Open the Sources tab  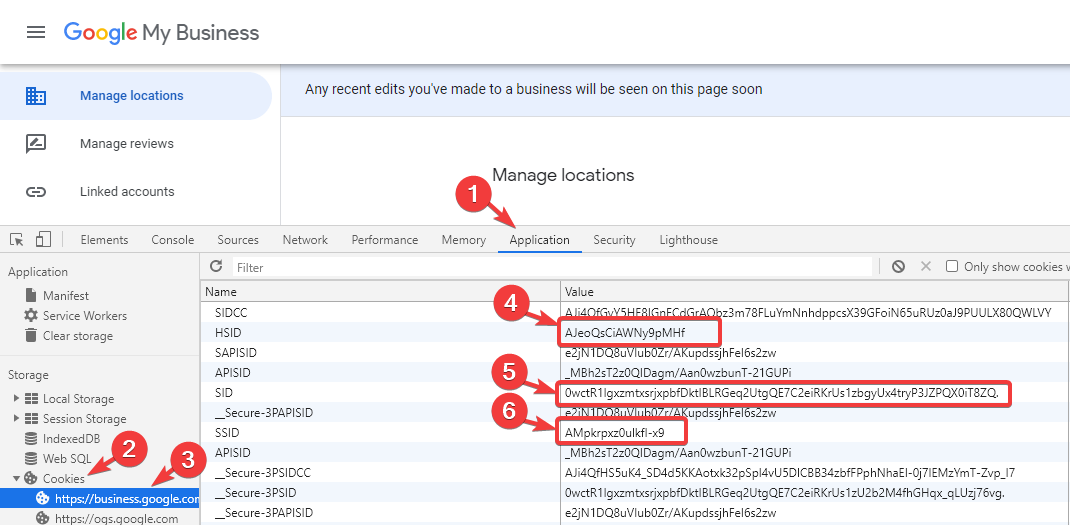(x=238, y=240)
